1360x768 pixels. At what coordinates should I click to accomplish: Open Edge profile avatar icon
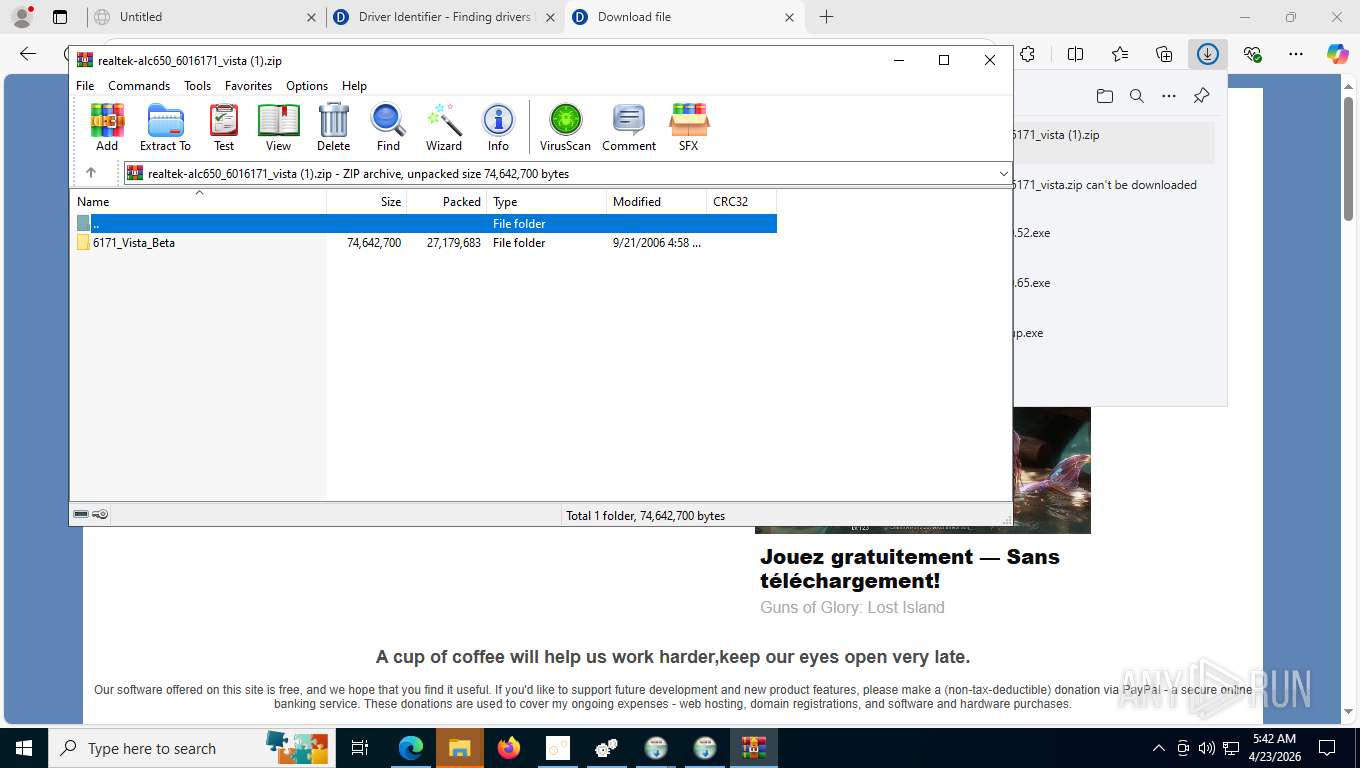click(22, 17)
